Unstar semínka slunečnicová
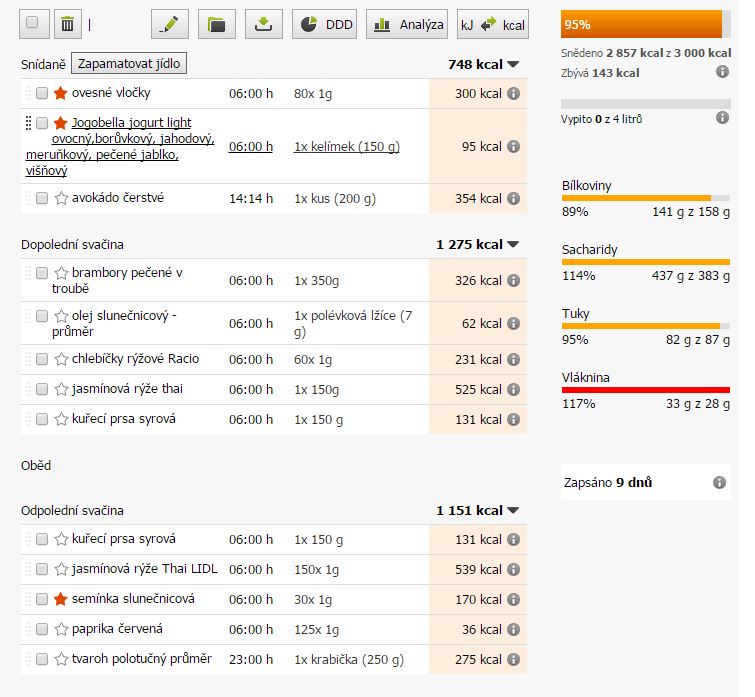Screen dimensions: 755x697 tap(60, 599)
